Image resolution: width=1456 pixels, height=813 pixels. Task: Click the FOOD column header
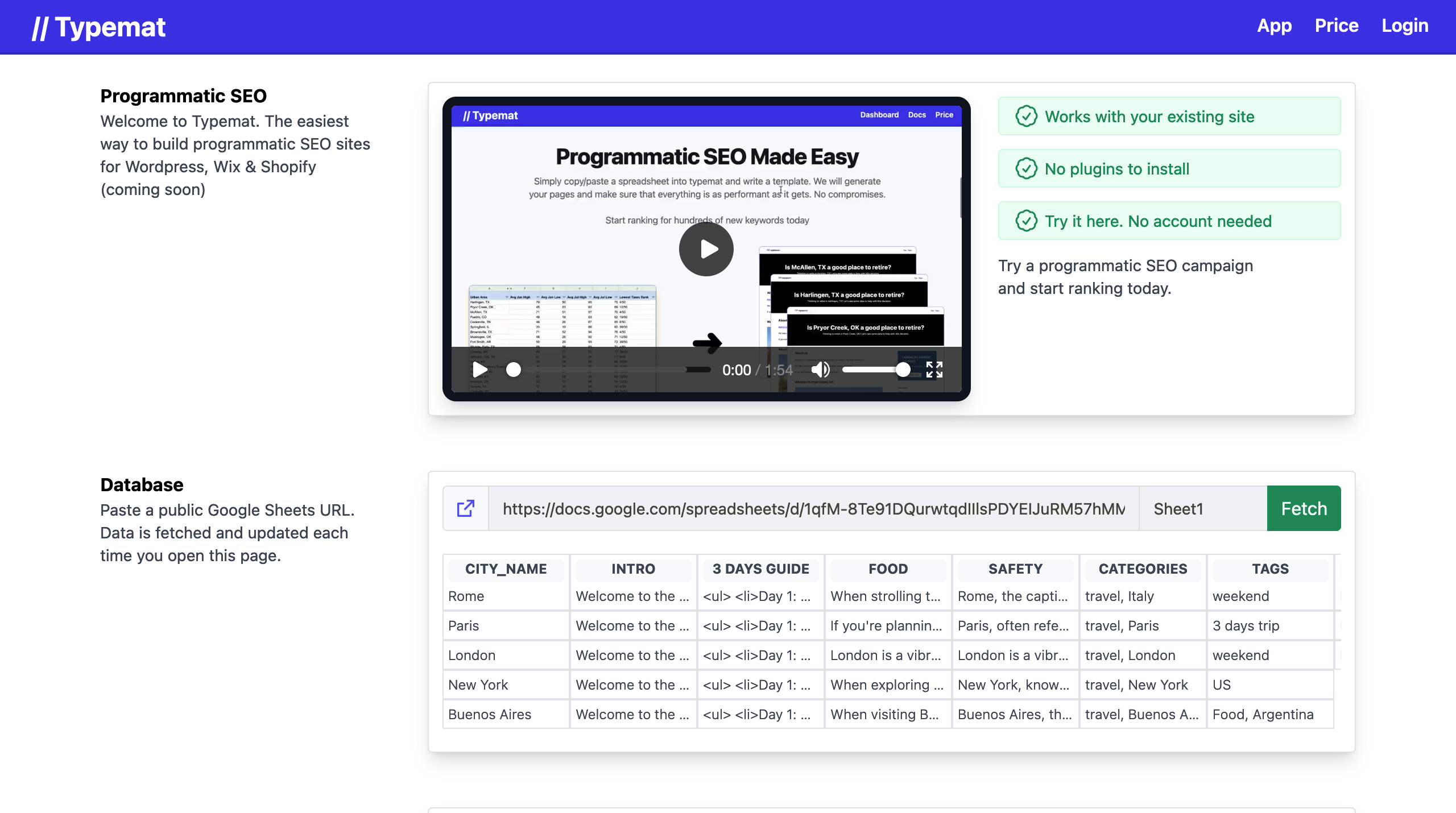coord(888,569)
